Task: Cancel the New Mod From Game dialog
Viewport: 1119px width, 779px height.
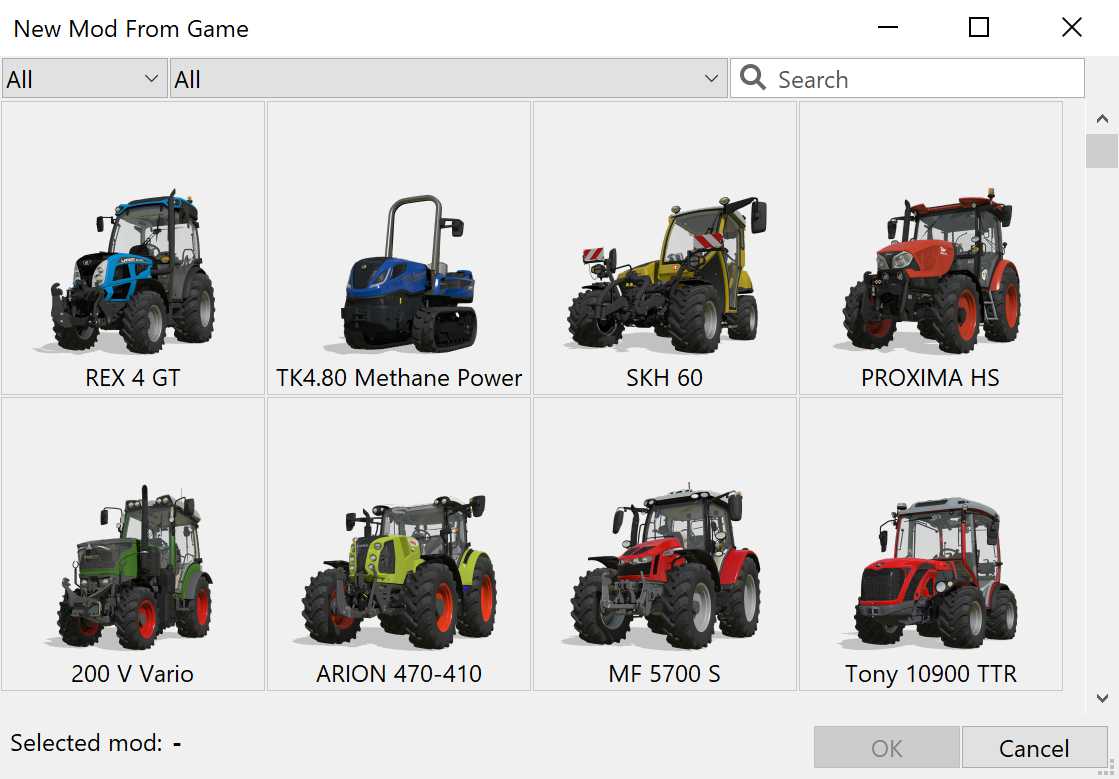Action: tap(1034, 748)
